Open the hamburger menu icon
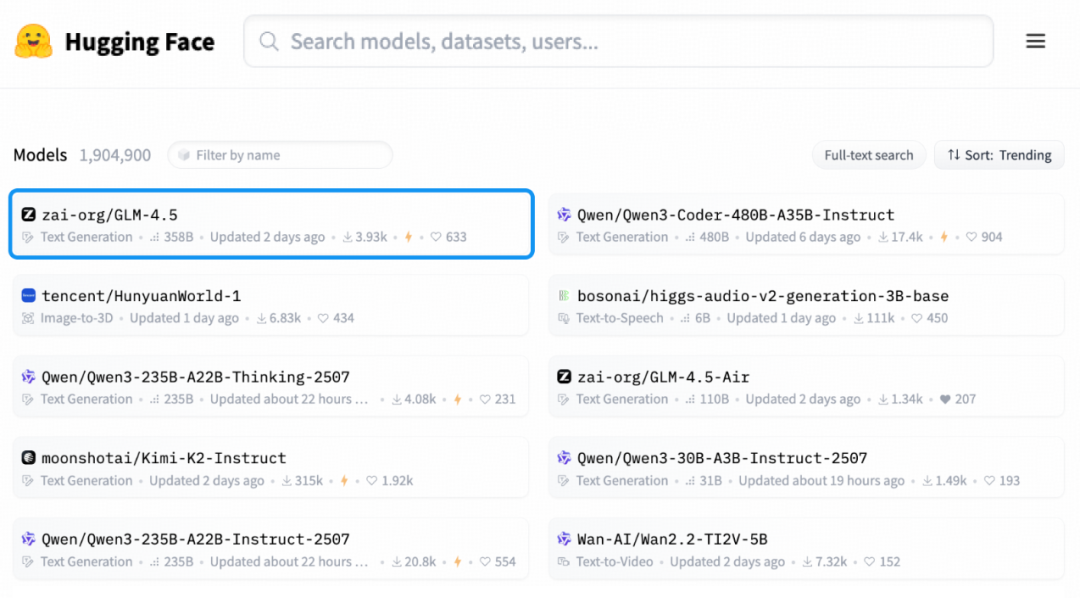Image resolution: width=1080 pixels, height=598 pixels. (x=1035, y=41)
